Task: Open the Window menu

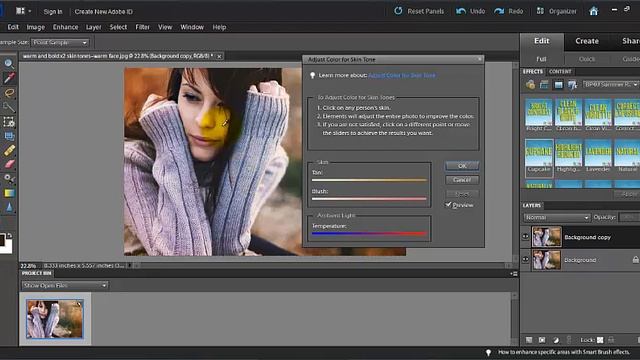Action: click(192, 27)
